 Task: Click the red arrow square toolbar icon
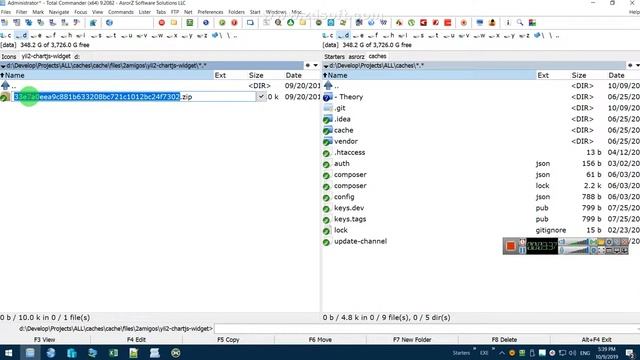424,23
